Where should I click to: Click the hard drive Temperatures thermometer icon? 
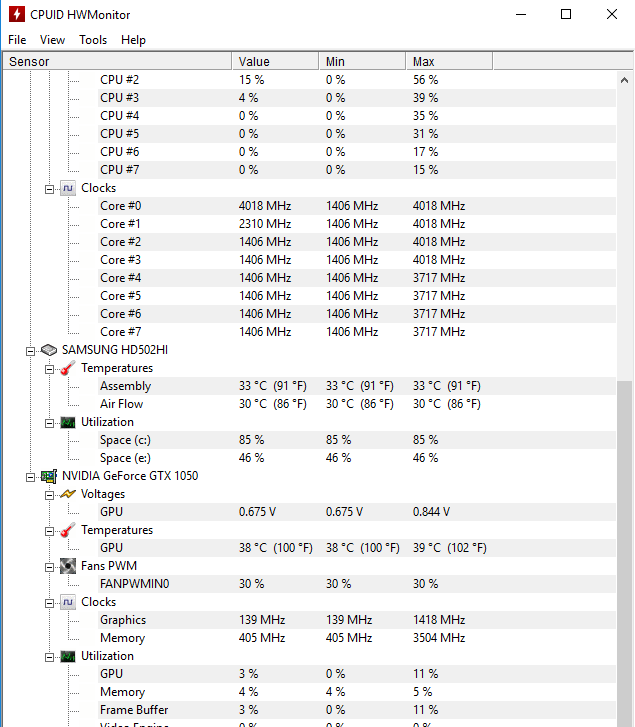pyautogui.click(x=68, y=368)
